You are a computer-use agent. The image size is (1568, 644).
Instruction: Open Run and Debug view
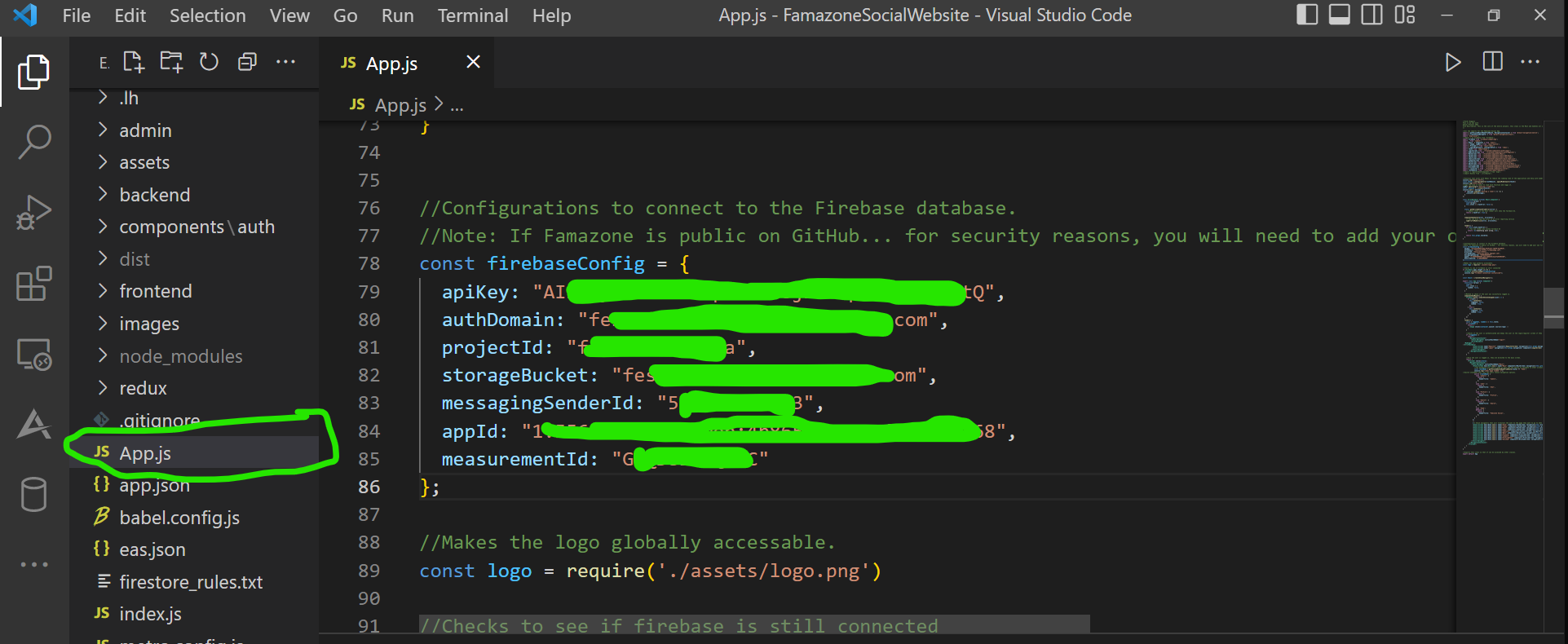tap(34, 213)
